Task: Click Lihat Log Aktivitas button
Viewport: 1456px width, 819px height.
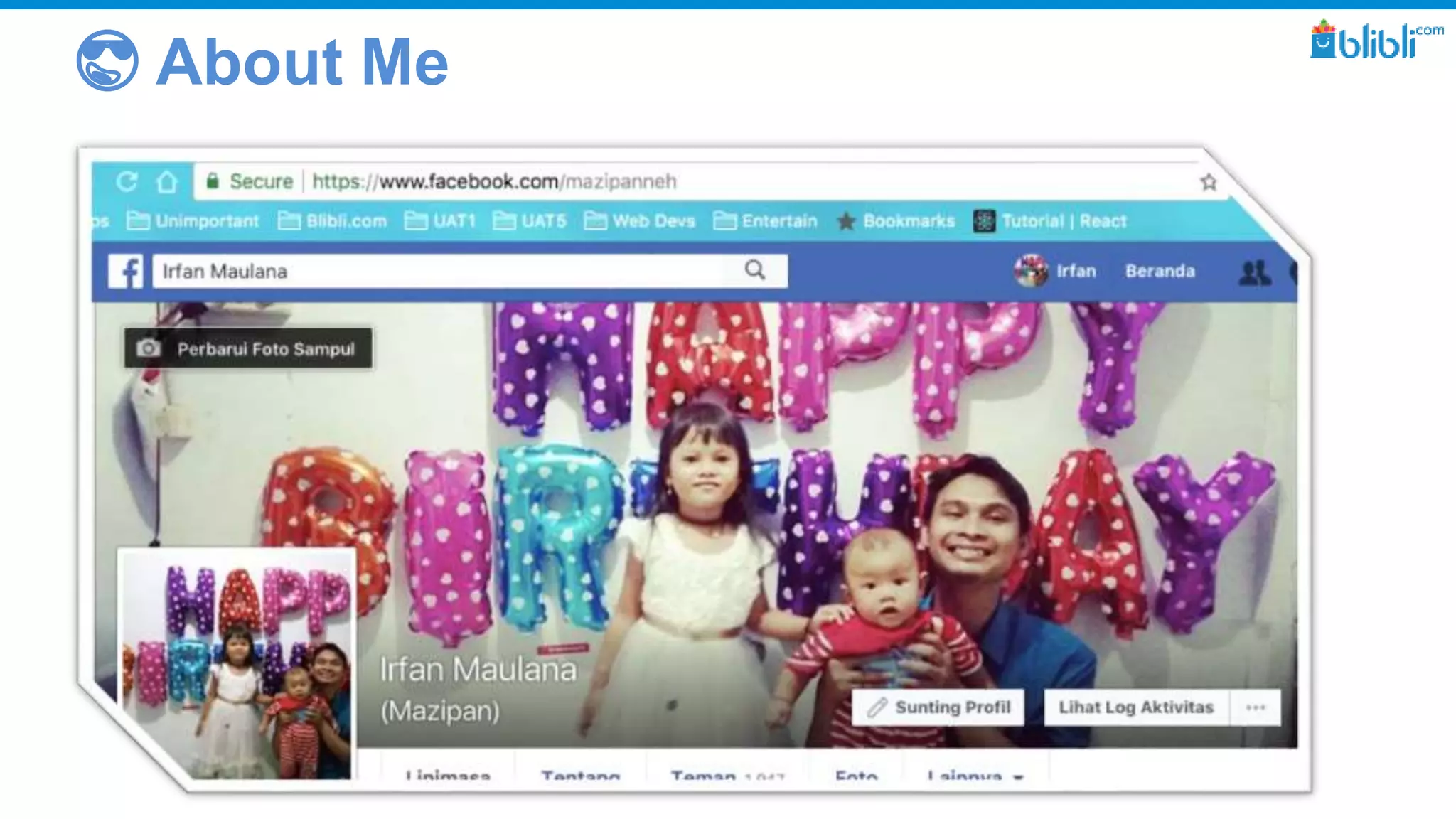Action: [1135, 707]
